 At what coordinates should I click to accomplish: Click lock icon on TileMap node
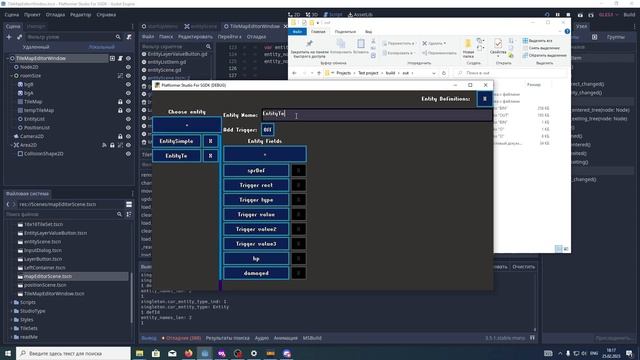coord(120,102)
